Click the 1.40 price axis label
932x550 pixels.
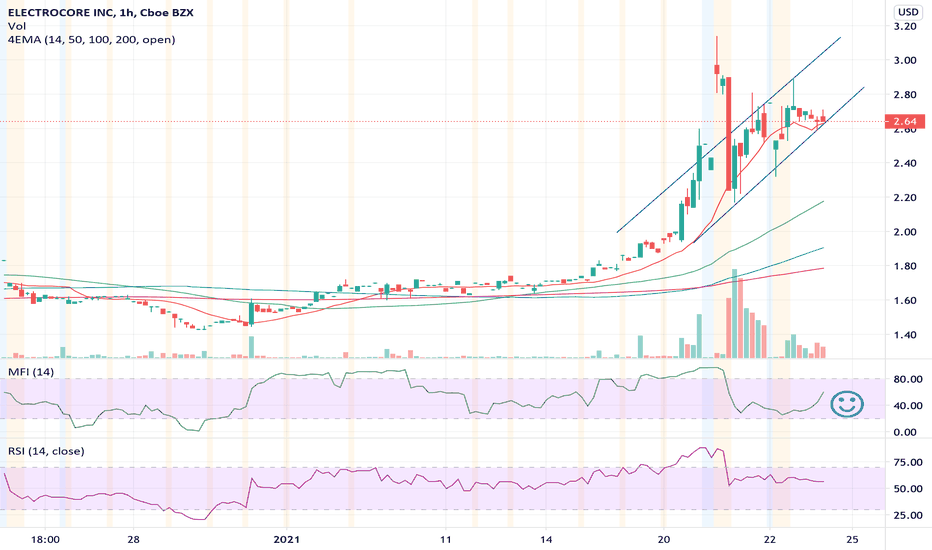pos(905,335)
